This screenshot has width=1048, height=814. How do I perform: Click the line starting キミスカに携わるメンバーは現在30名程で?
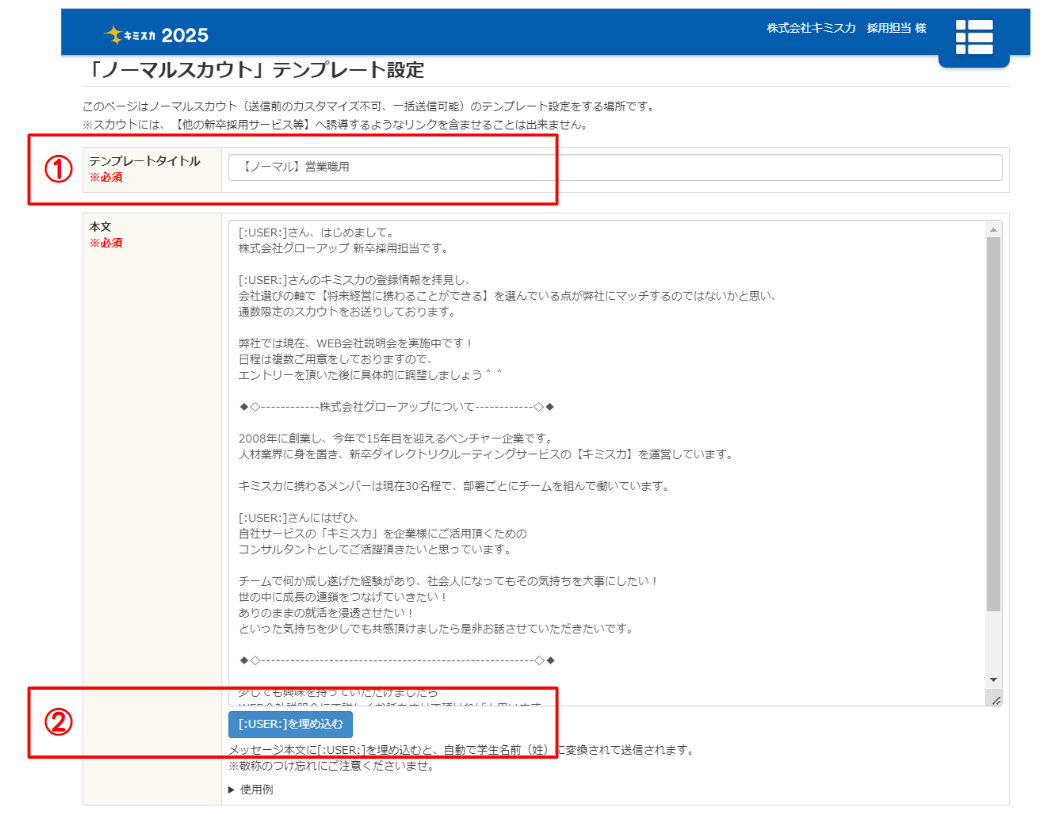(x=455, y=486)
